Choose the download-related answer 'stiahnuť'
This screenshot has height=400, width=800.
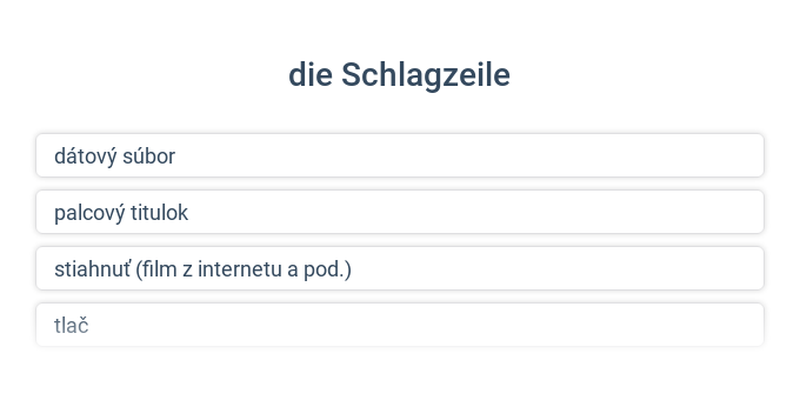tap(399, 268)
